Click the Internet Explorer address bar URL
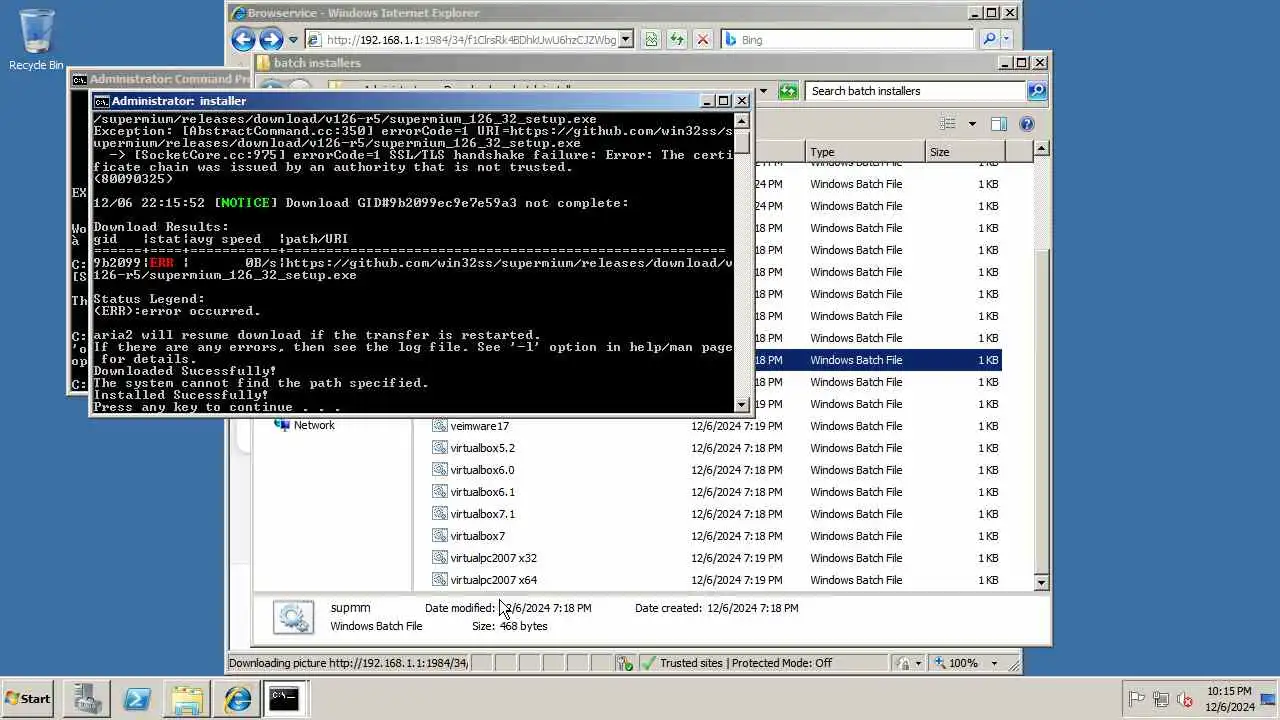The height and width of the screenshot is (720, 1280). coord(470,40)
